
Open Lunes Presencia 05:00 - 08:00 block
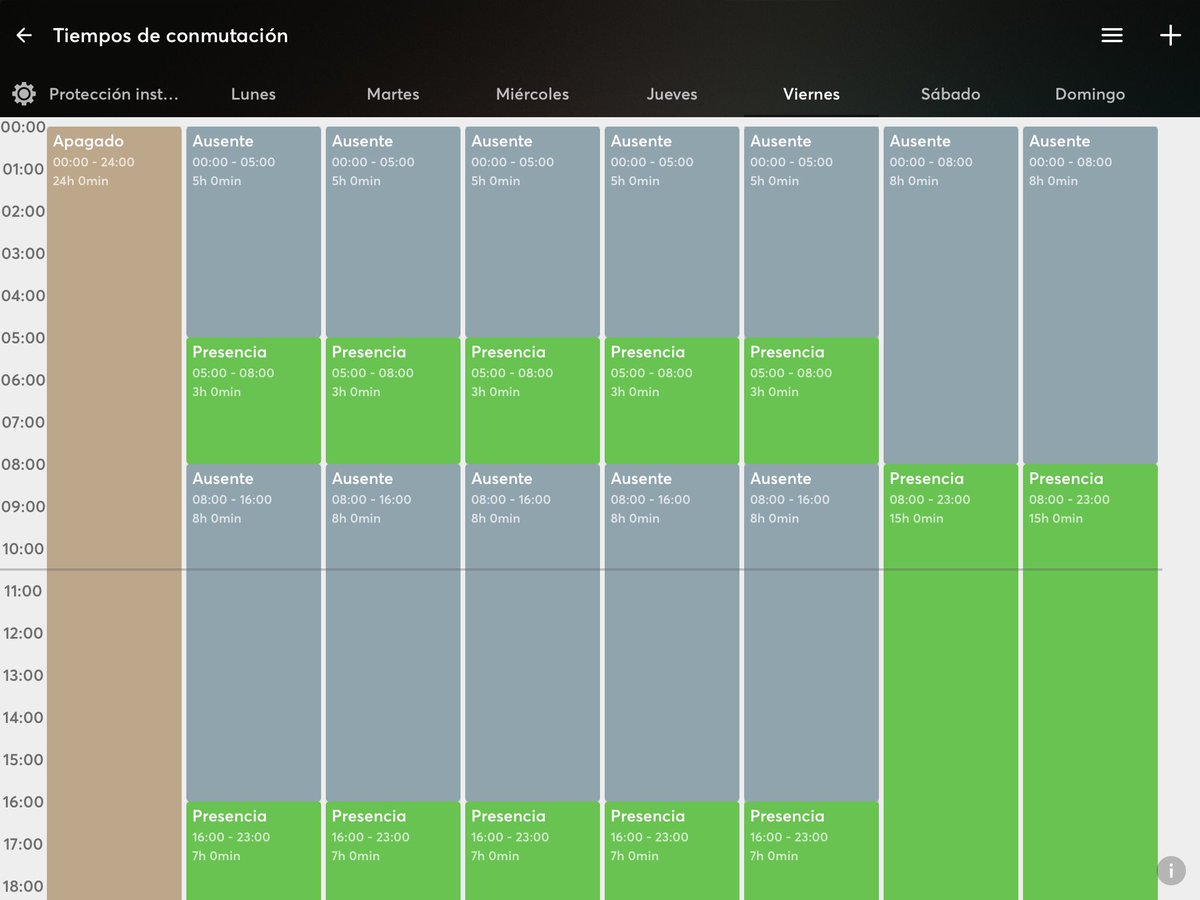click(x=254, y=401)
